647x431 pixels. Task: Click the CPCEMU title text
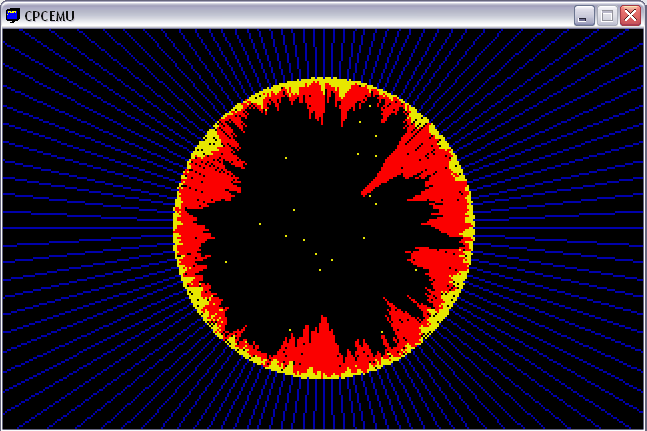[50, 16]
